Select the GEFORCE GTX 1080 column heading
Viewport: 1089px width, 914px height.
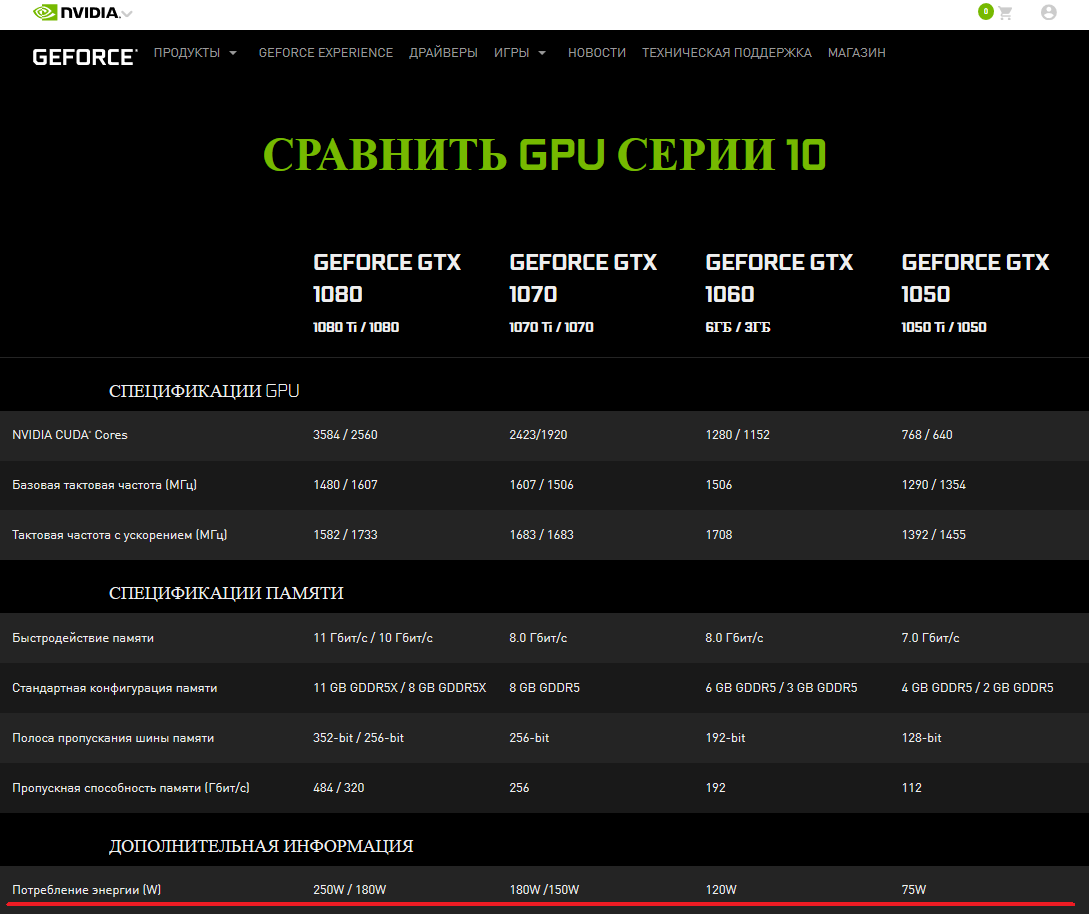[x=387, y=278]
